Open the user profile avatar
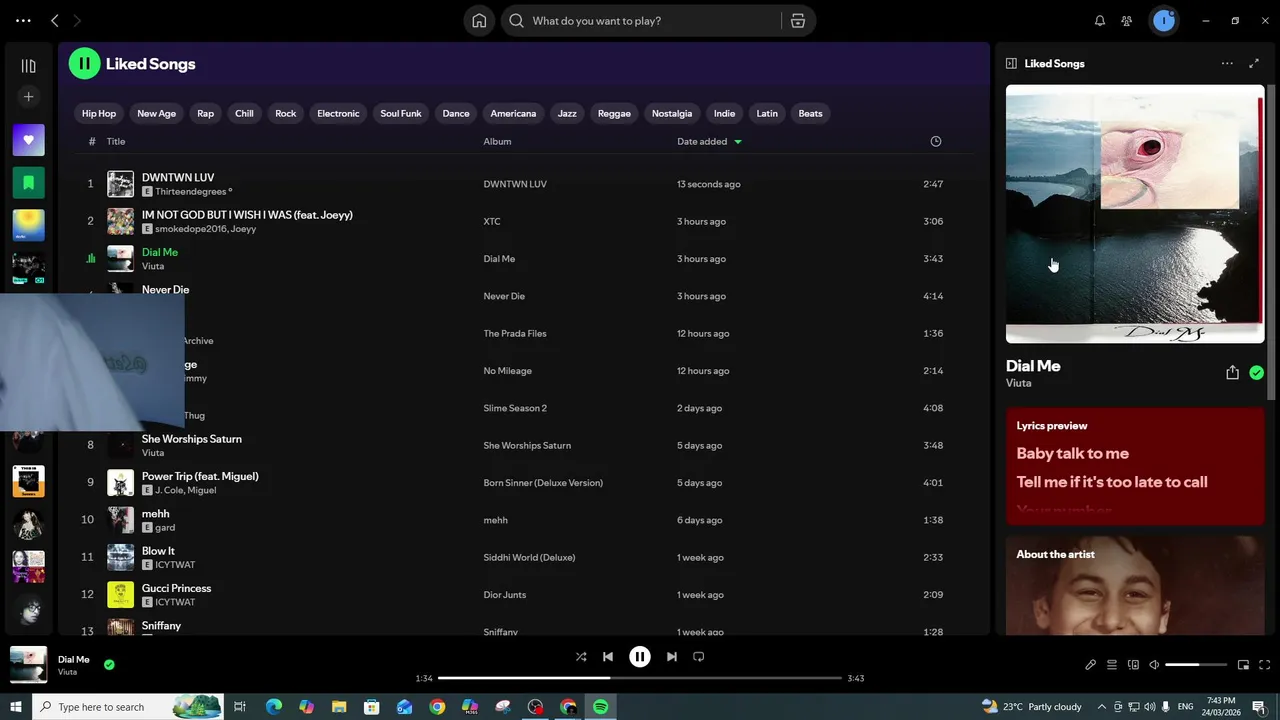This screenshot has height=720, width=1280. [1163, 21]
